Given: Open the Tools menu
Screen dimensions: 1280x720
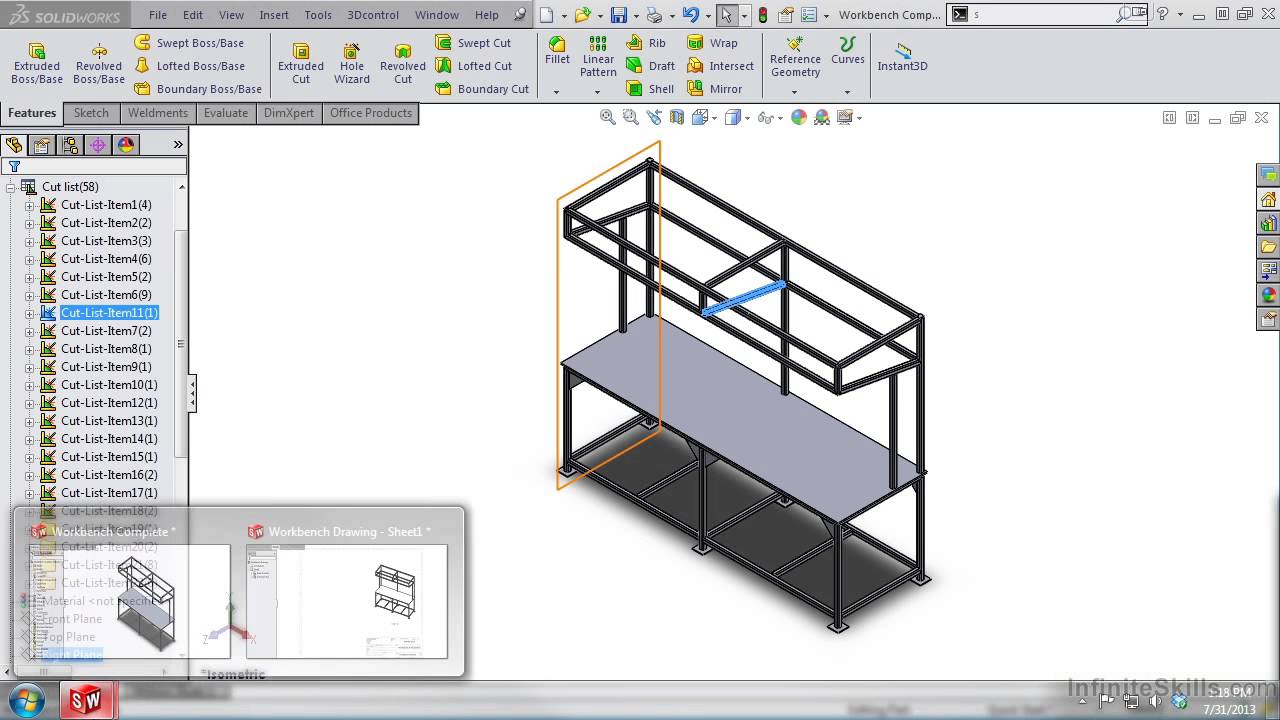Looking at the screenshot, I should click(x=318, y=15).
